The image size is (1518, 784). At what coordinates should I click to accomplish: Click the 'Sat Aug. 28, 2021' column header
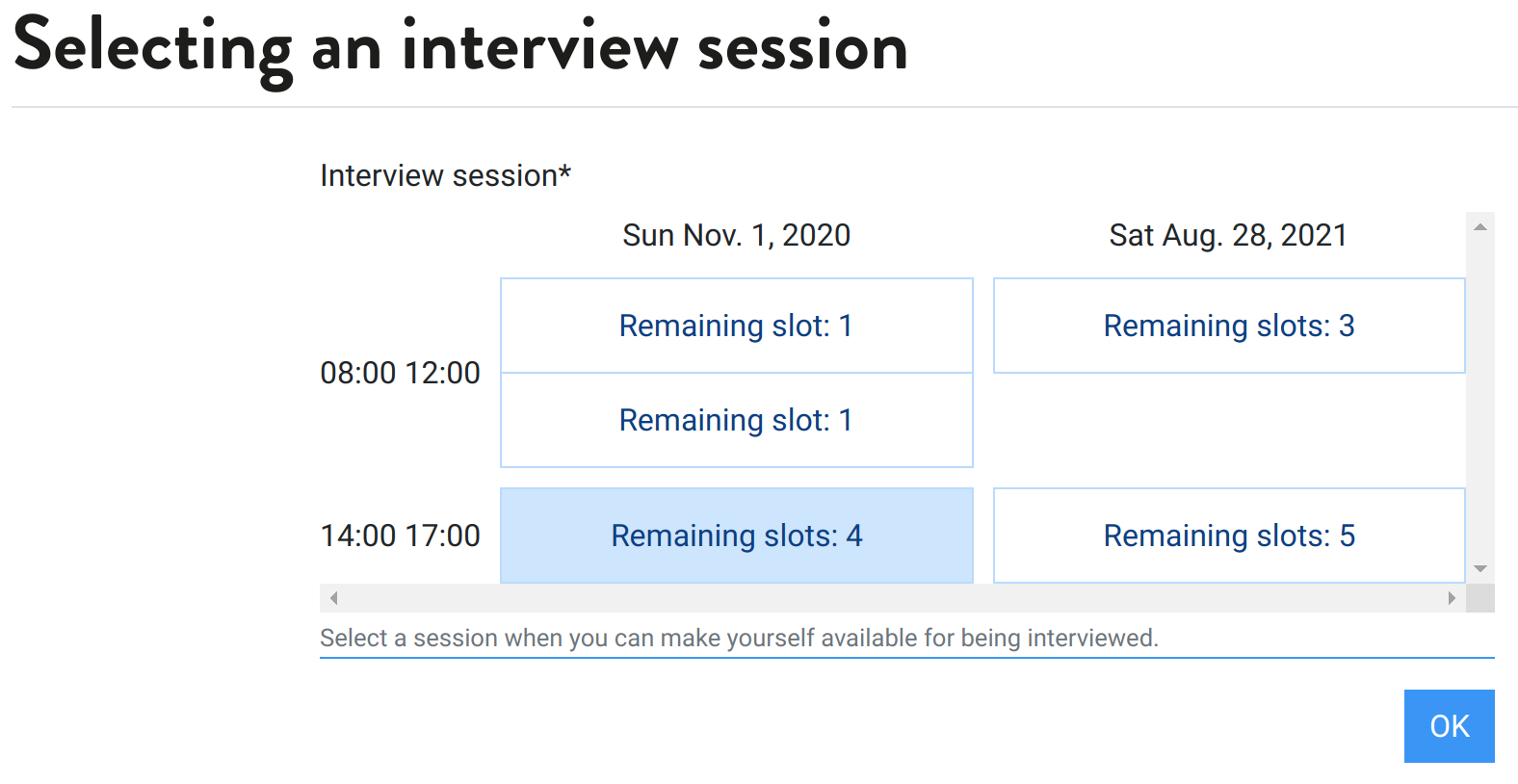1228,235
